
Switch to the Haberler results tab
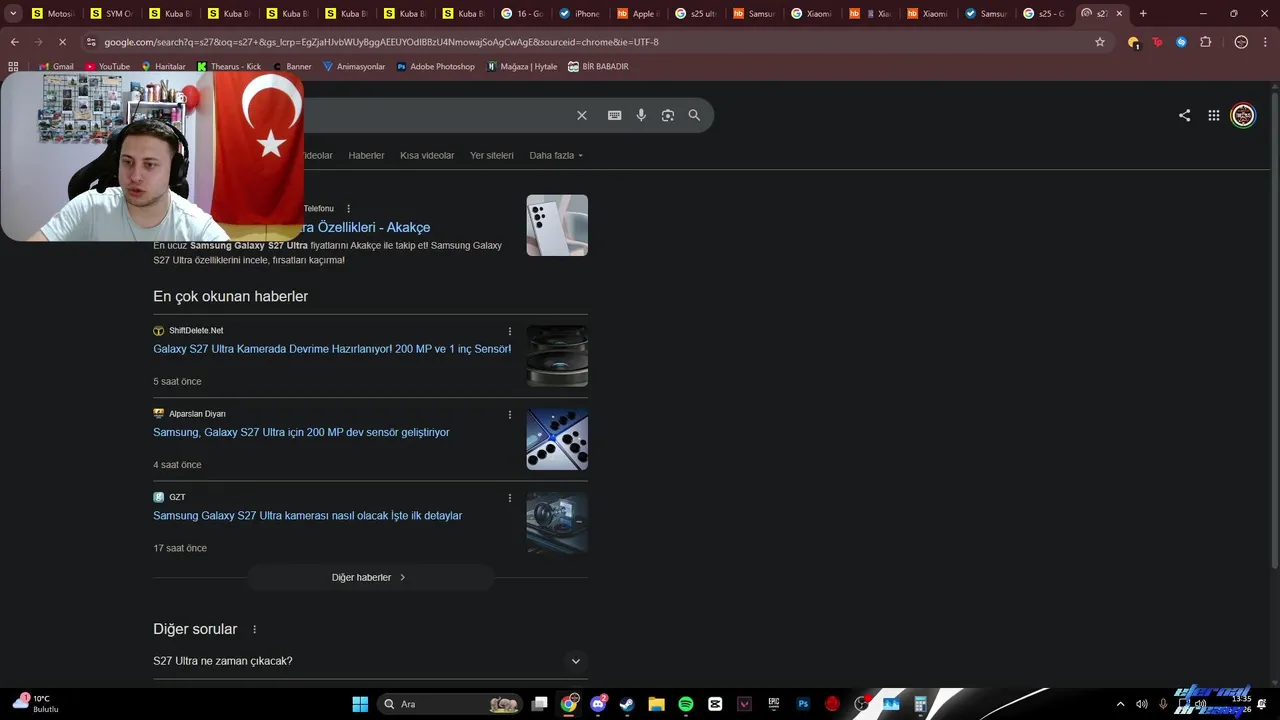[x=366, y=155]
